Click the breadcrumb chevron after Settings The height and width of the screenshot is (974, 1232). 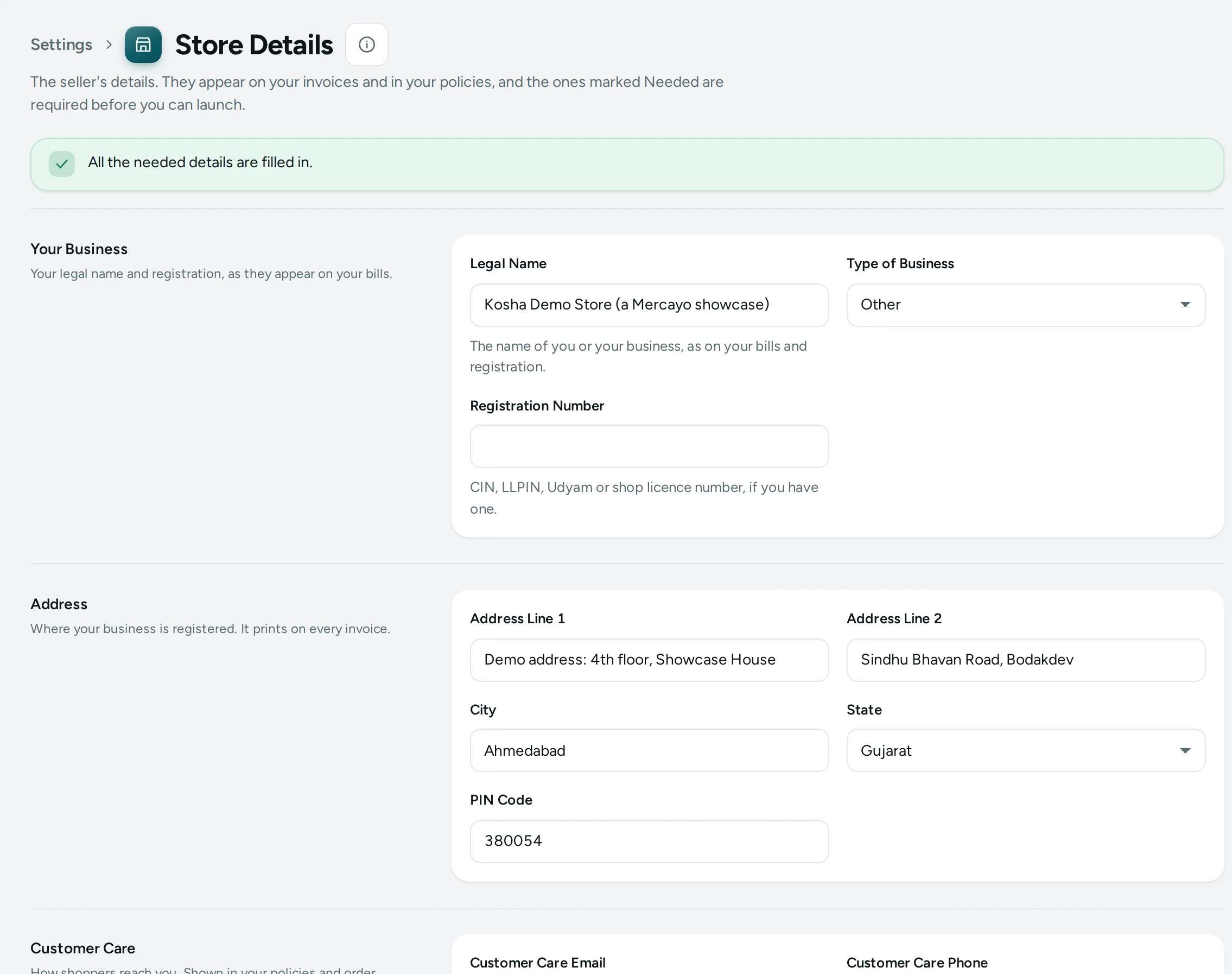(x=109, y=45)
